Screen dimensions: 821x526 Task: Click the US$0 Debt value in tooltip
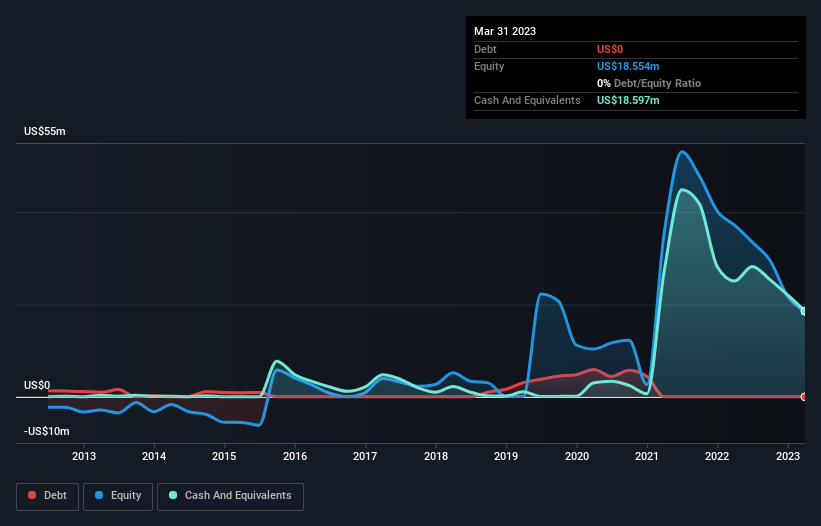click(x=610, y=49)
